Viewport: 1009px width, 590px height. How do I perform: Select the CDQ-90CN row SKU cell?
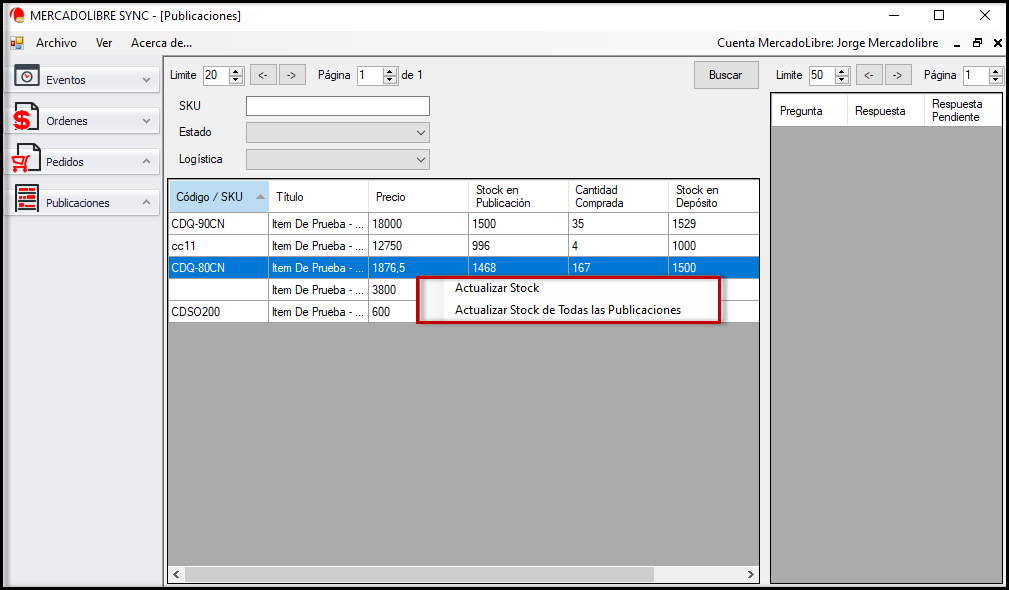coord(219,224)
